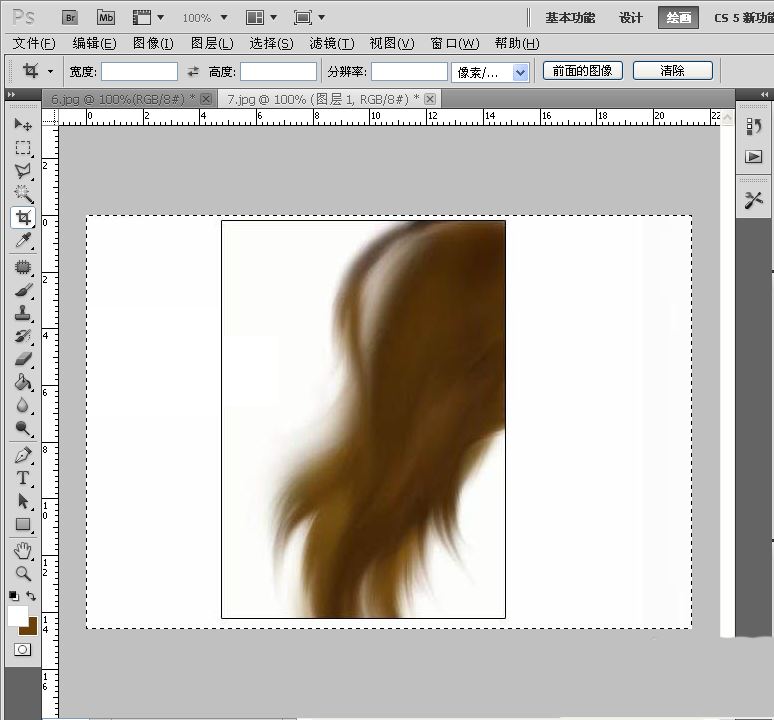Pick the Eyedropper tool
This screenshot has height=720, width=774.
(x=23, y=241)
